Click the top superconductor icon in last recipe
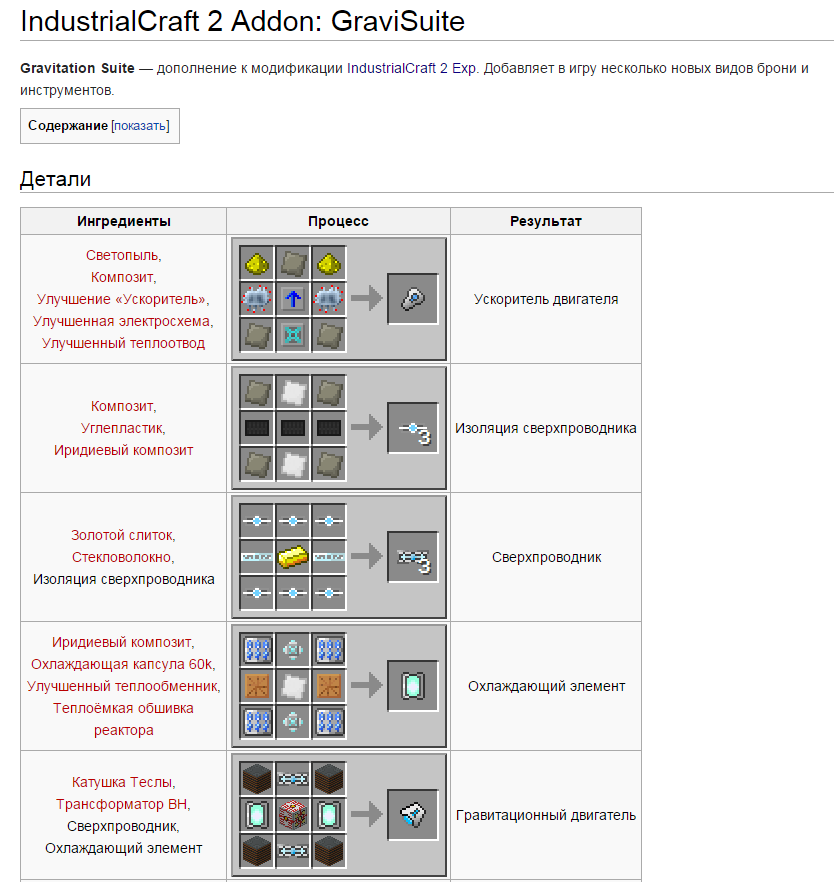This screenshot has width=834, height=882. click(293, 778)
